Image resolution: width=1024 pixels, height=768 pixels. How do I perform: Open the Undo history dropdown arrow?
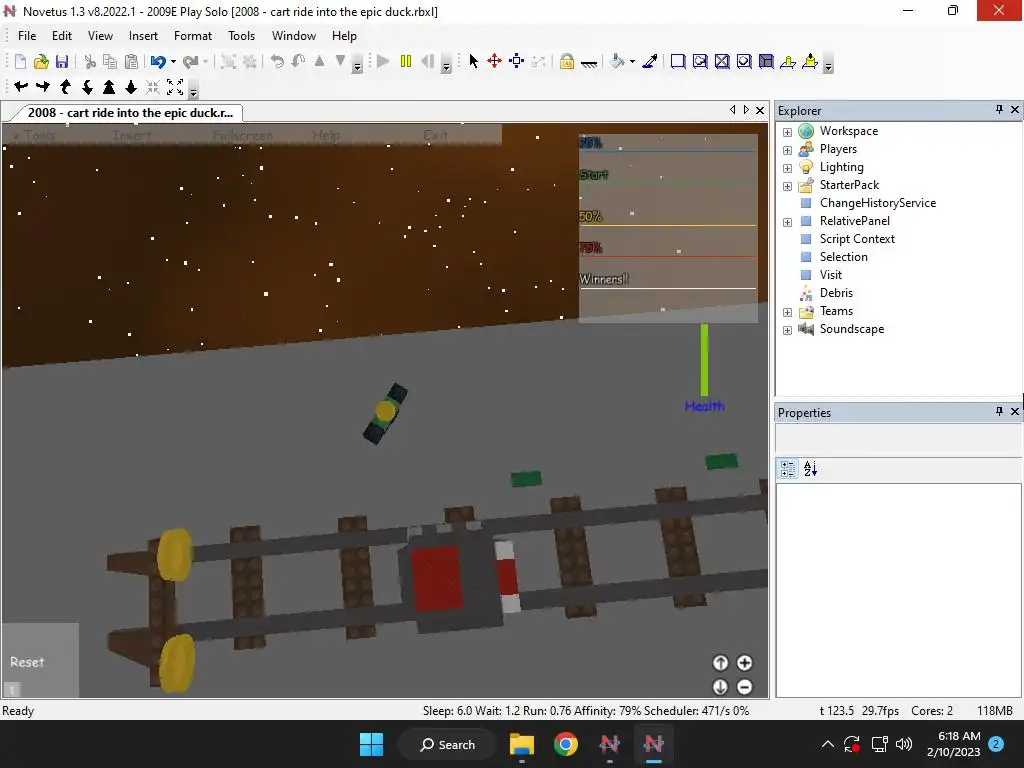click(173, 61)
